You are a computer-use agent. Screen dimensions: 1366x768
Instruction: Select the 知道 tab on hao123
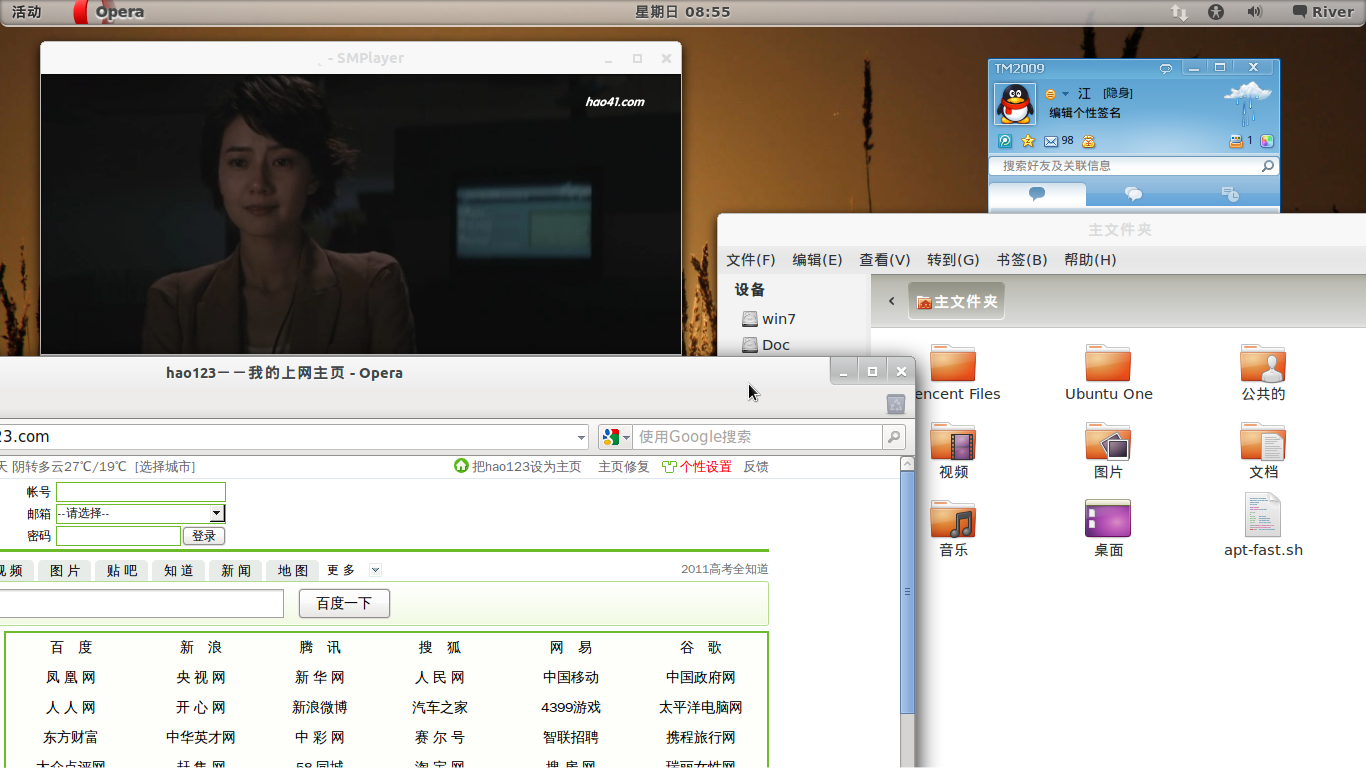179,570
